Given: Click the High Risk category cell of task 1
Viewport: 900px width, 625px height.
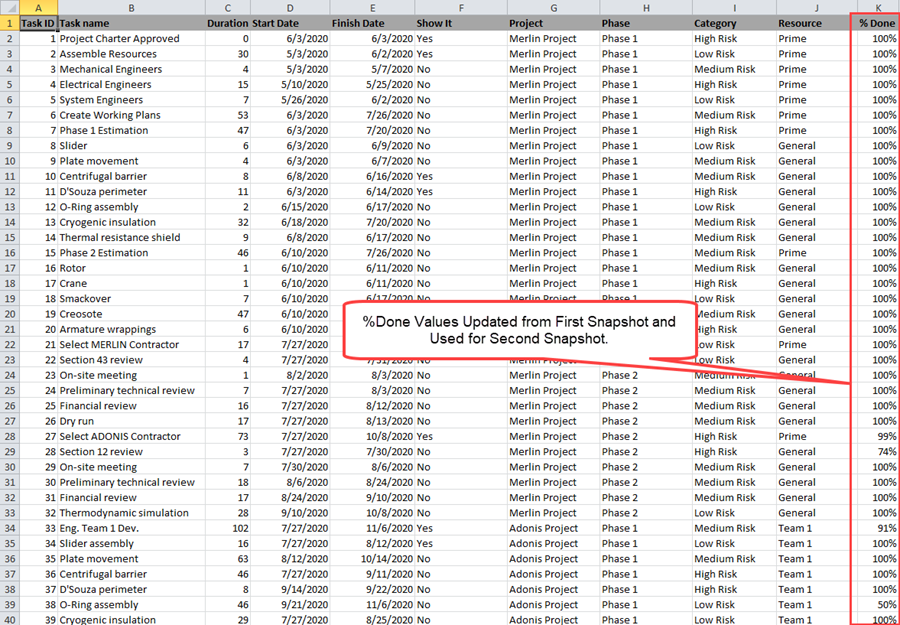Looking at the screenshot, I should [x=715, y=38].
